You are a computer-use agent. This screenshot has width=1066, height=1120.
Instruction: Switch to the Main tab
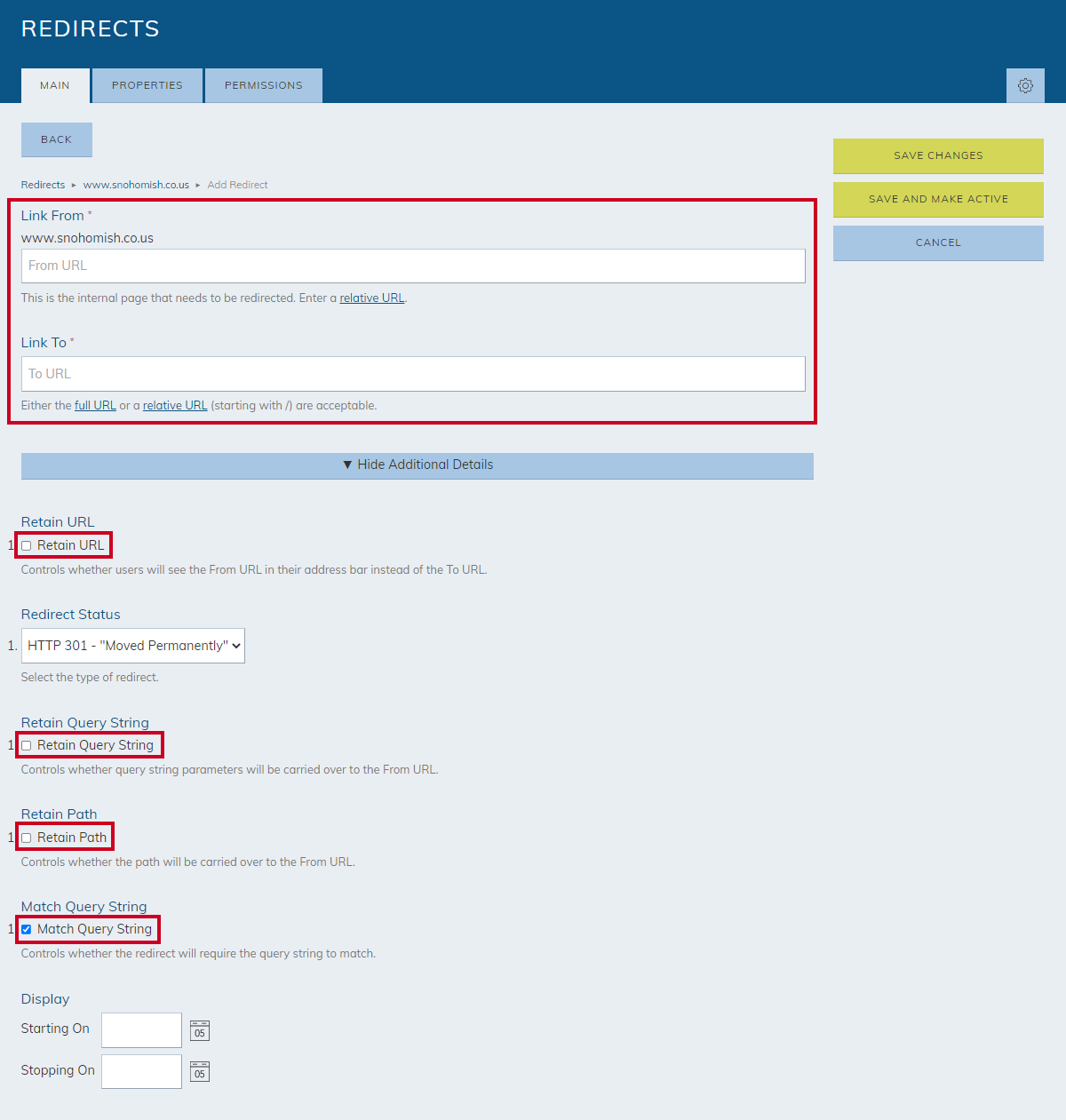55,86
